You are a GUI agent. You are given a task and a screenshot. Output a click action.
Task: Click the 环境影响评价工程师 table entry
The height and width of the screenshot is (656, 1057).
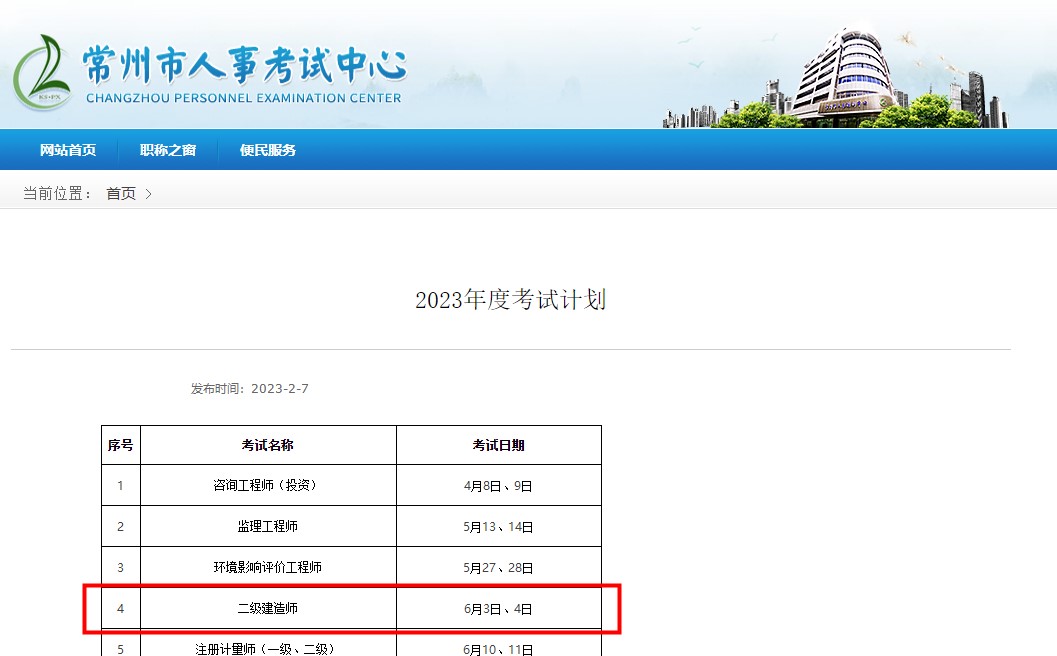point(264,566)
